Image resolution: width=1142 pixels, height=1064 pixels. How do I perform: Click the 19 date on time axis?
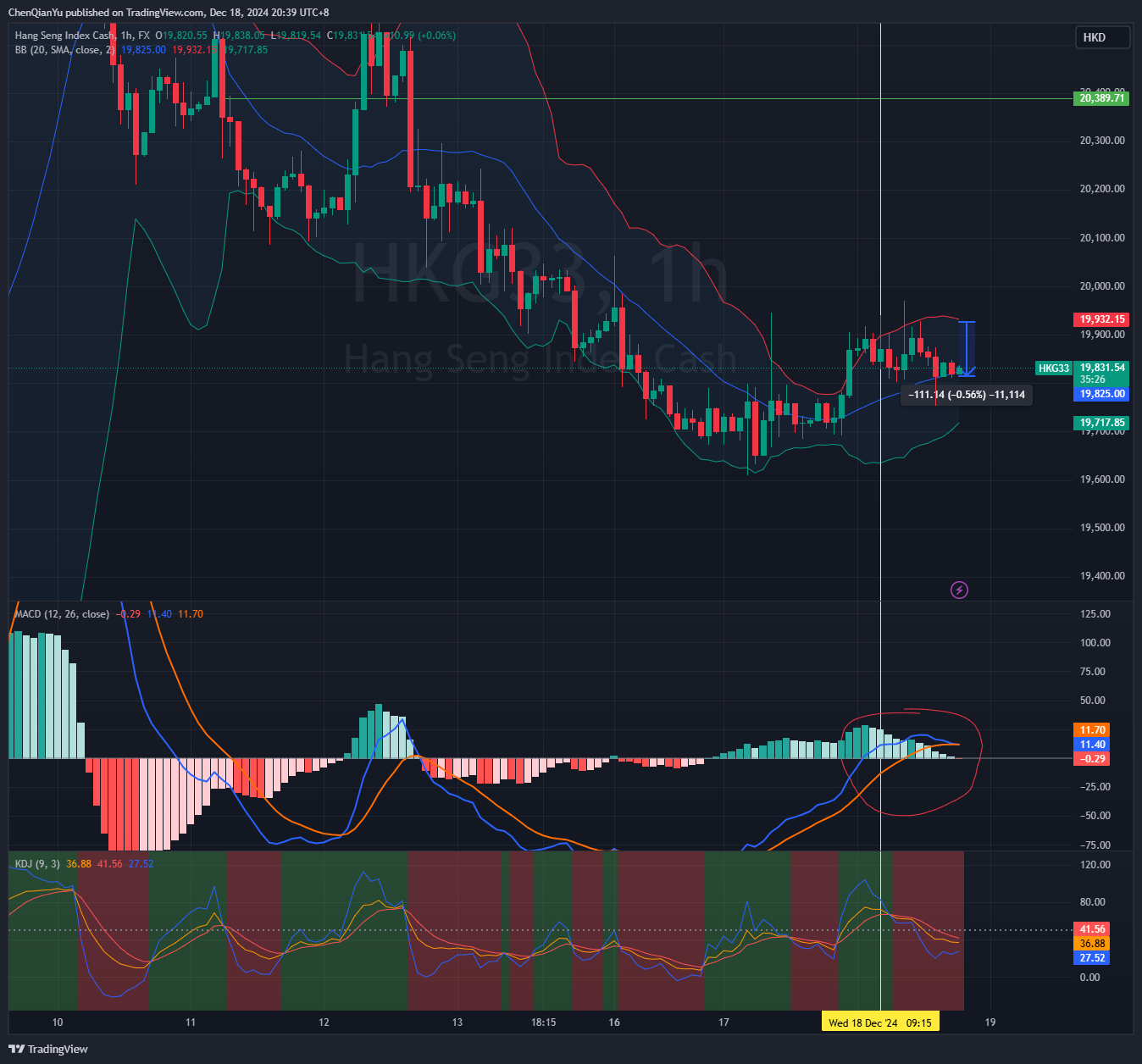(990, 1022)
